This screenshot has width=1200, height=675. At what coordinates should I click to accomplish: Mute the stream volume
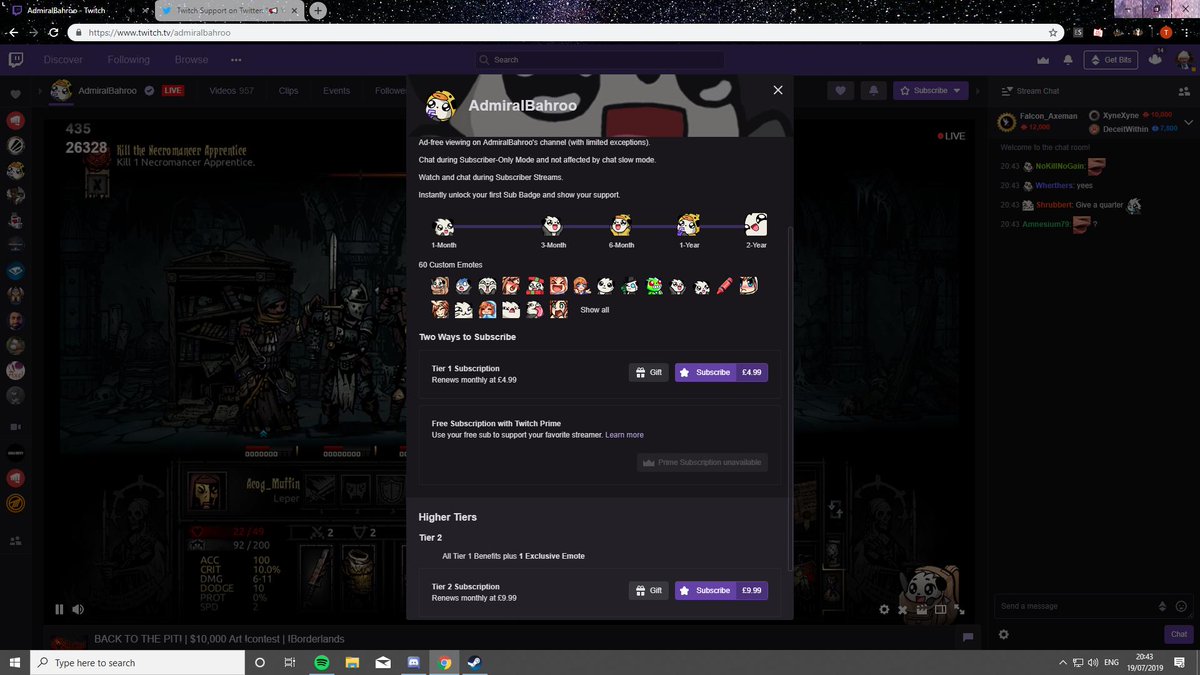tap(78, 609)
